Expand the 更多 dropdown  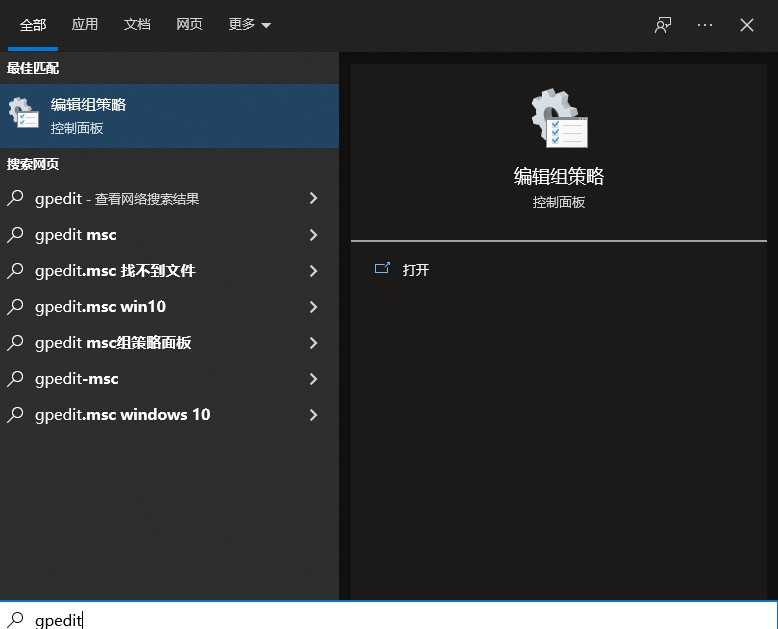249,24
